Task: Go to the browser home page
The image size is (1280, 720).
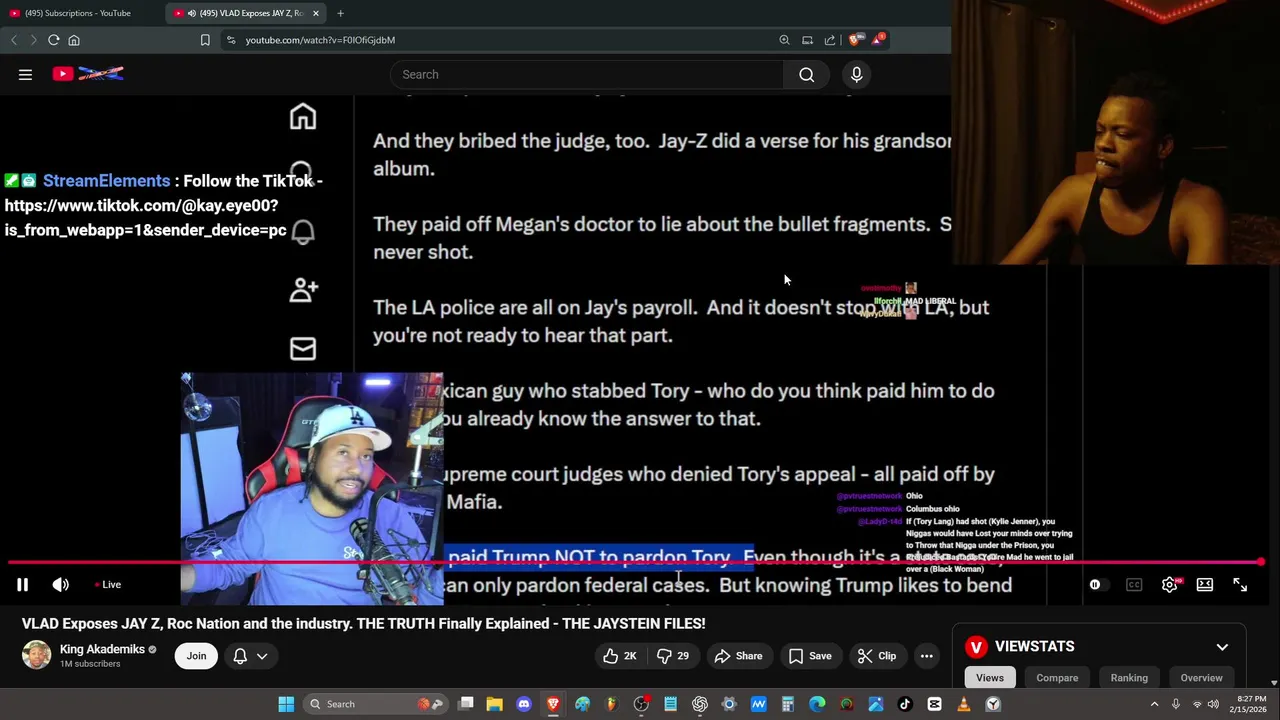Action: [x=74, y=40]
